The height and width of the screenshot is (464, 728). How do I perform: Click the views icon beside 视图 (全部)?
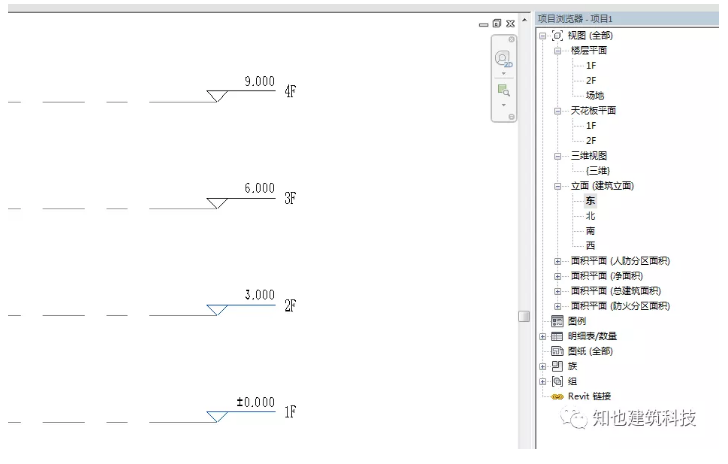[557, 35]
